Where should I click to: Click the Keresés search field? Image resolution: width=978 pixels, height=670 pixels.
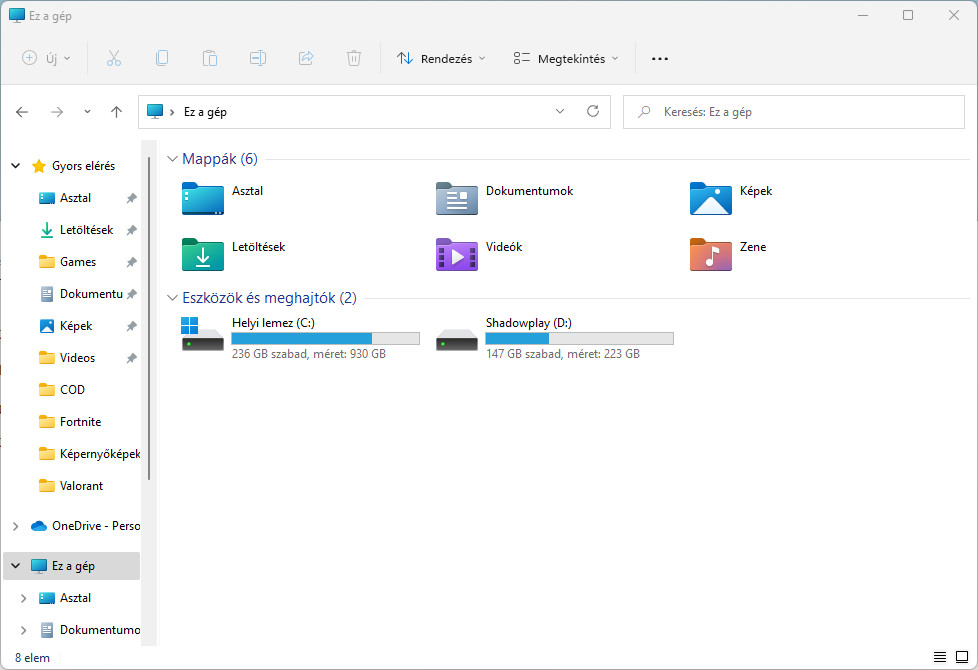pyautogui.click(x=797, y=112)
